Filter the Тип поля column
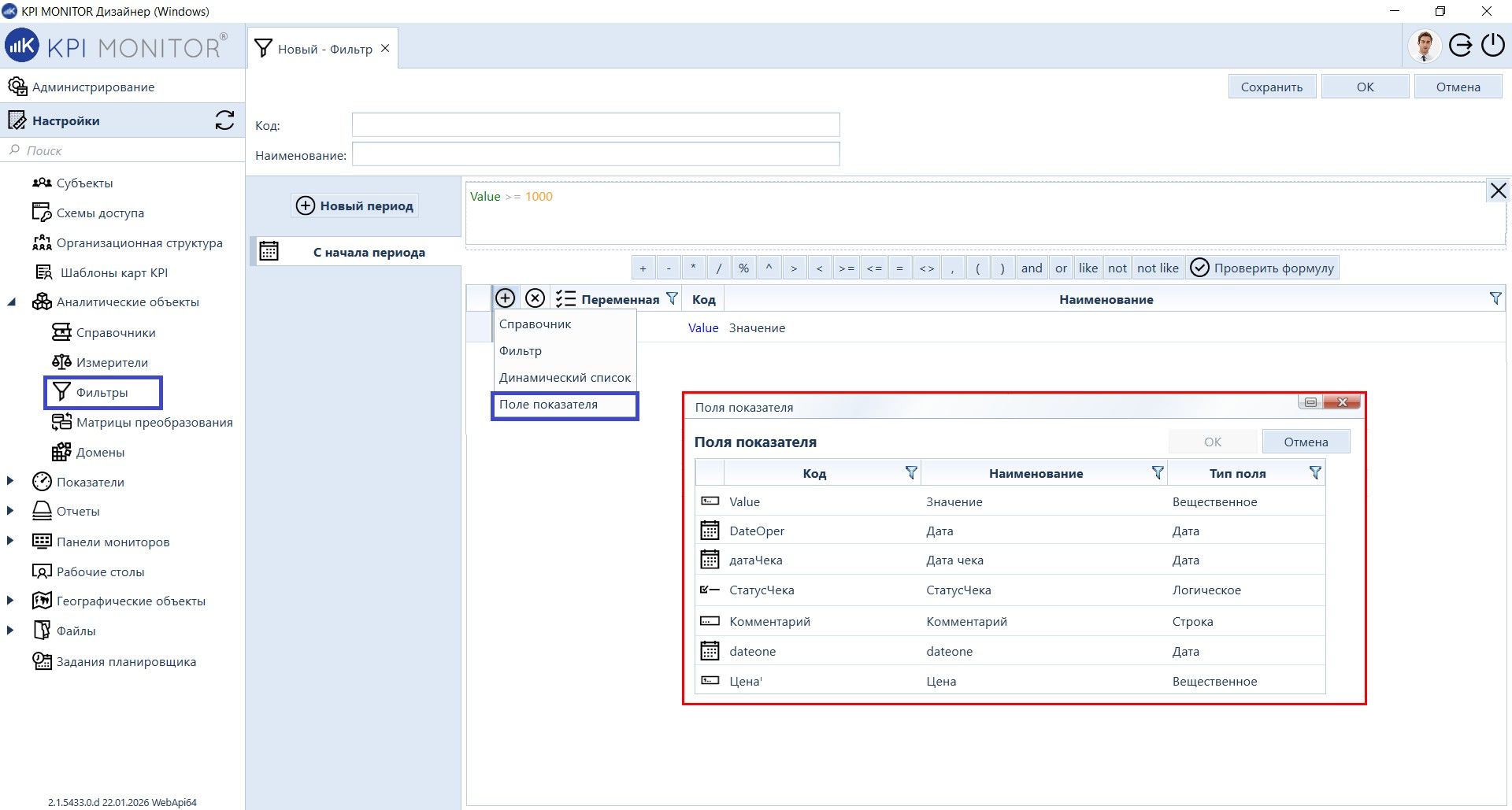 [1315, 472]
